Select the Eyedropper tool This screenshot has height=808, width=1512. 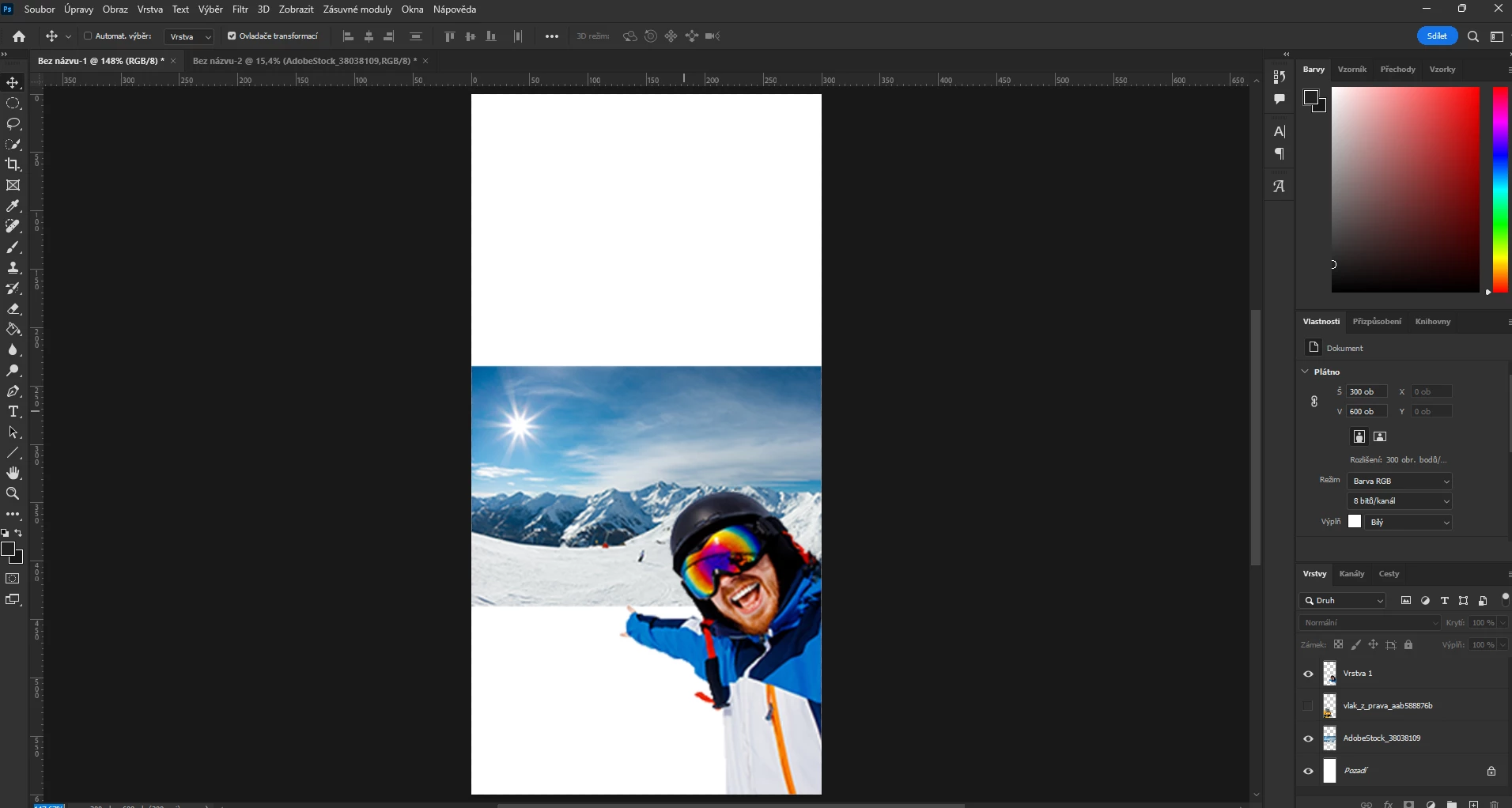point(13,206)
